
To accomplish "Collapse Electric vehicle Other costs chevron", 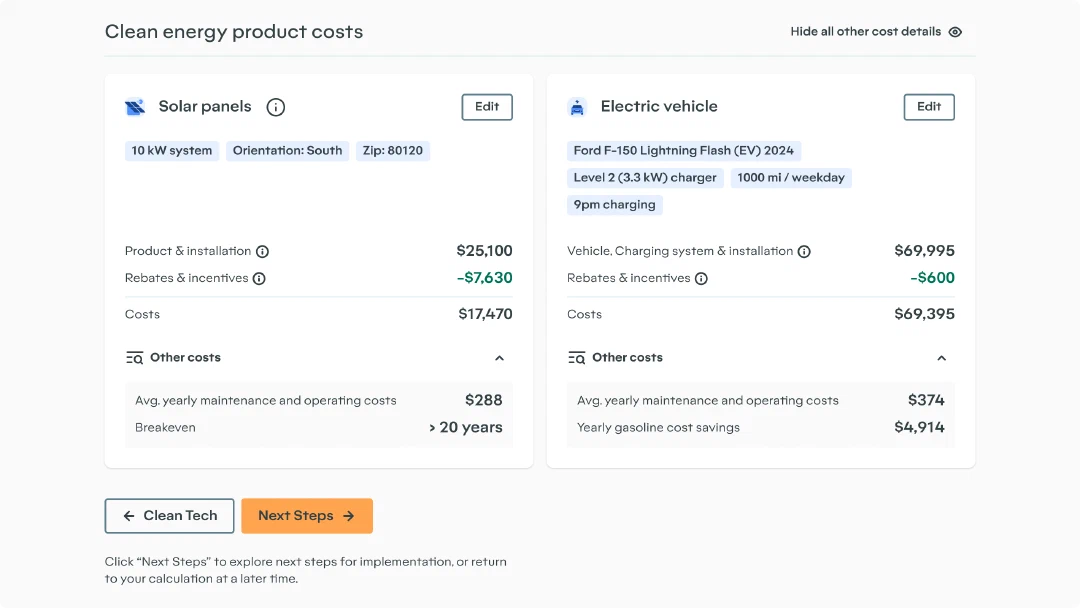I will [x=942, y=358].
